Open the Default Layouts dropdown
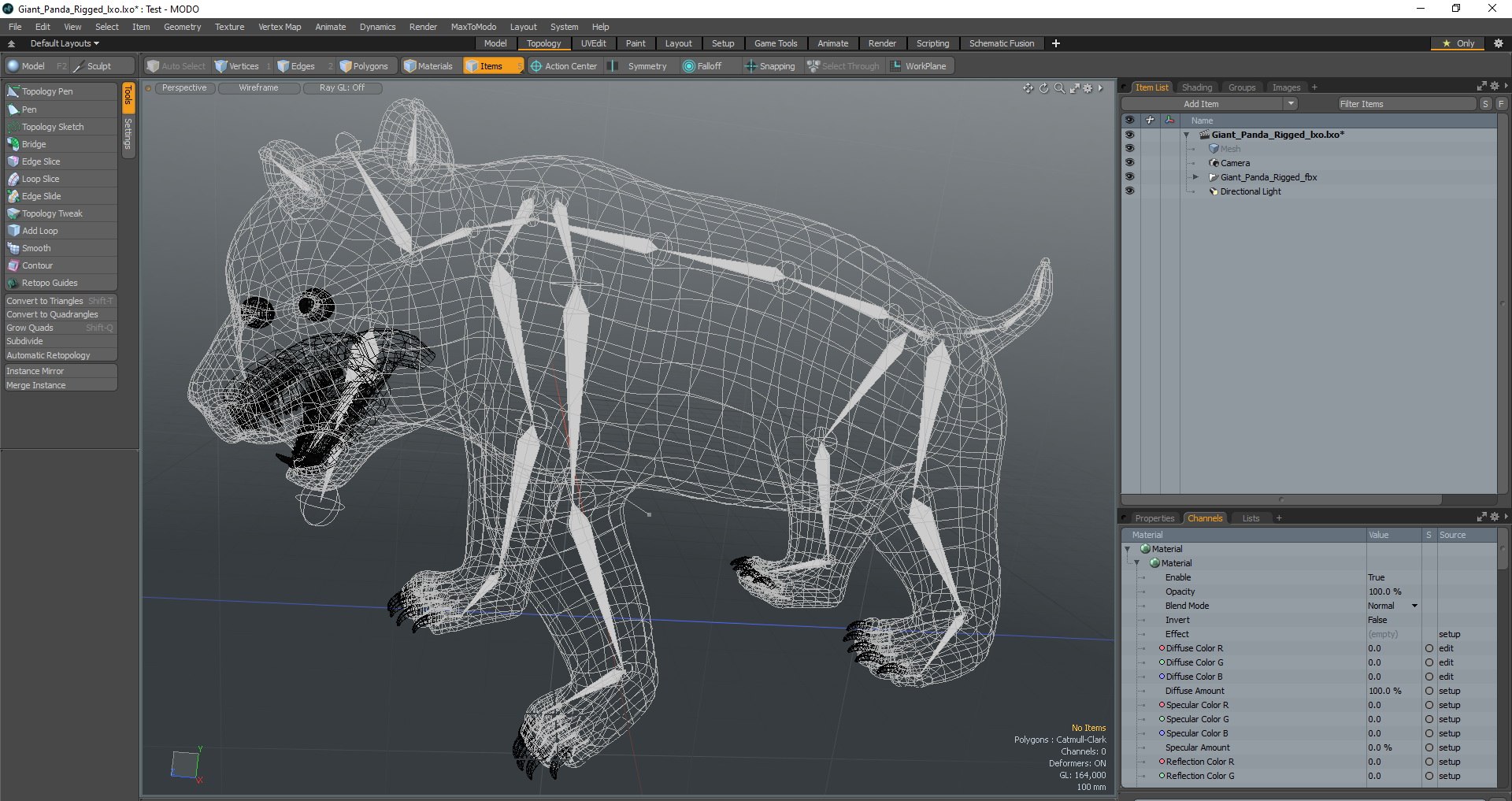This screenshot has height=801, width=1512. point(65,43)
